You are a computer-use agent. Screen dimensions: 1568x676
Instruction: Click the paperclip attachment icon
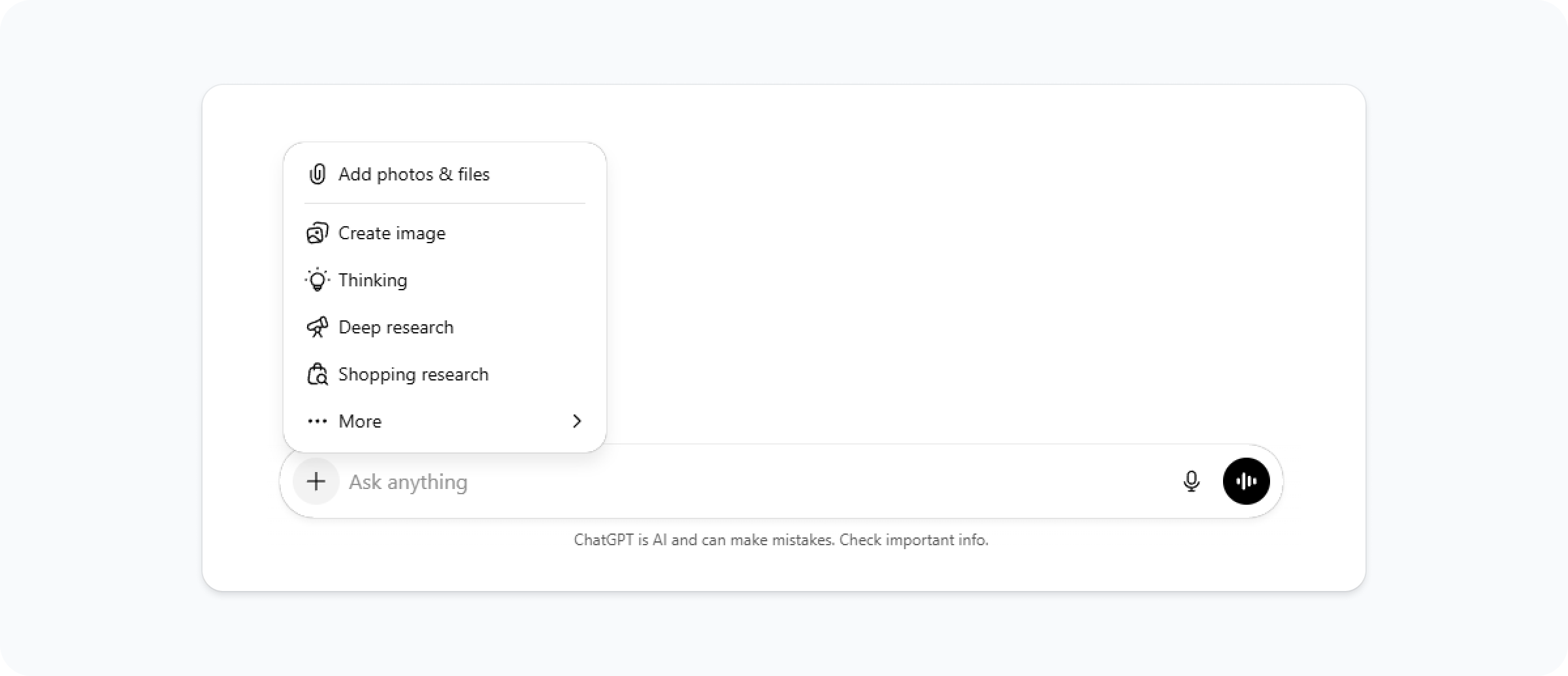(318, 174)
